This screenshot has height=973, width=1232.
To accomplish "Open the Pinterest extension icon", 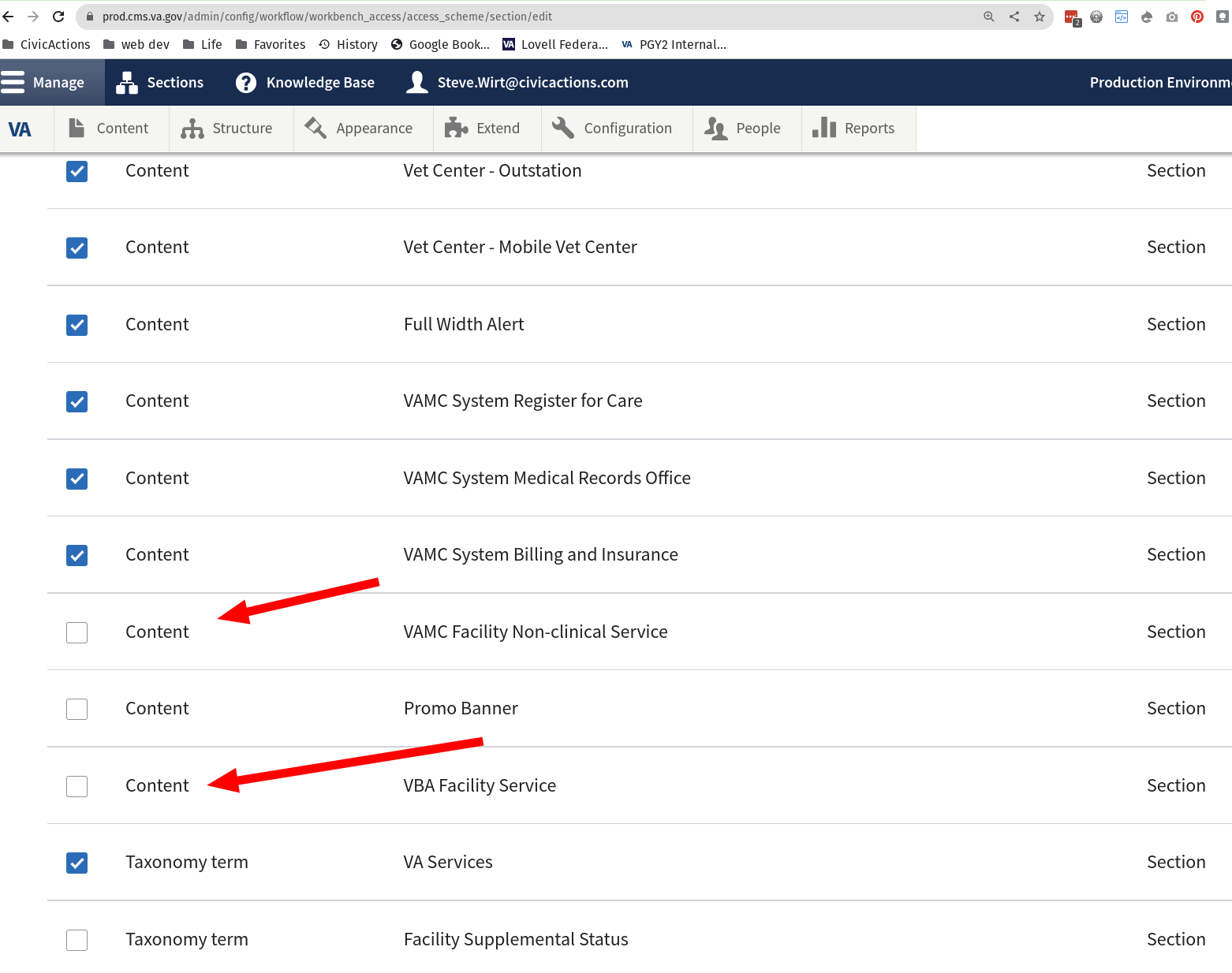I will pyautogui.click(x=1197, y=17).
